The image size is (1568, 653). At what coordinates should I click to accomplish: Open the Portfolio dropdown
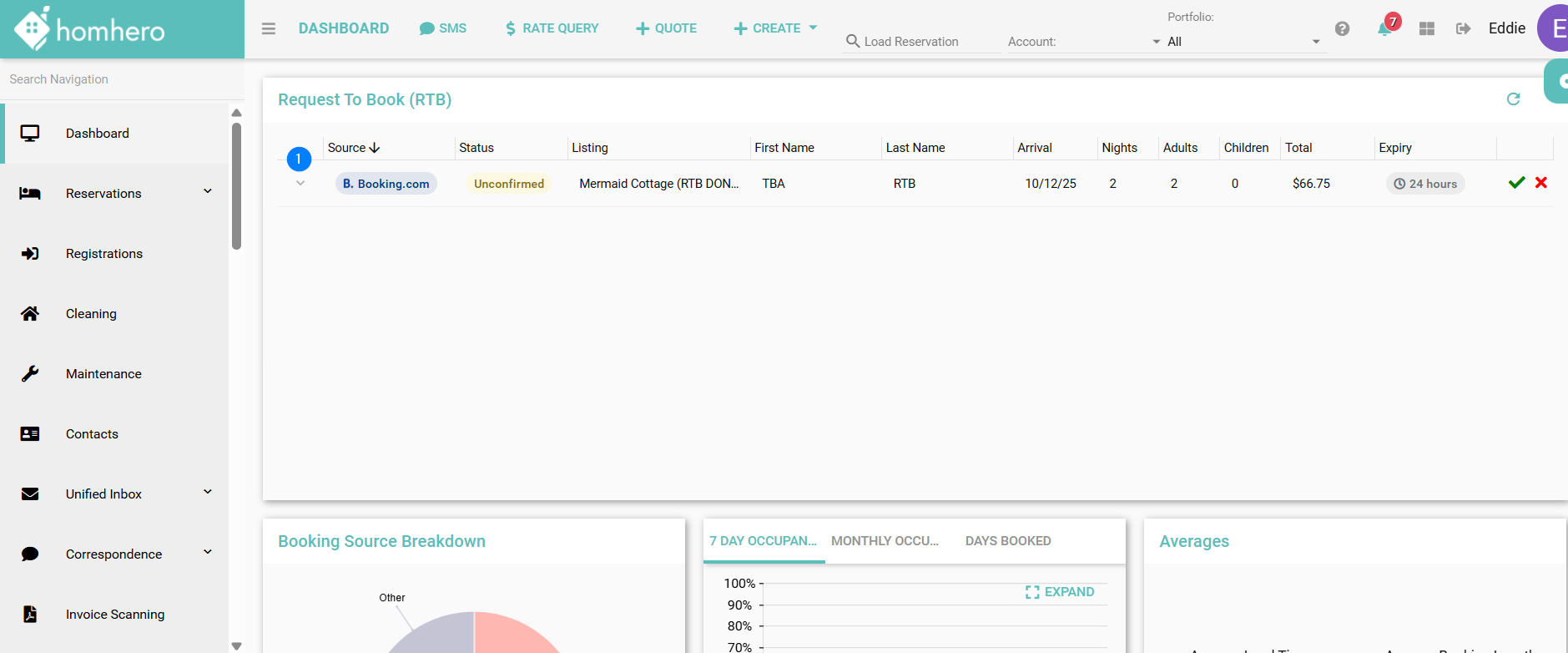pyautogui.click(x=1243, y=42)
